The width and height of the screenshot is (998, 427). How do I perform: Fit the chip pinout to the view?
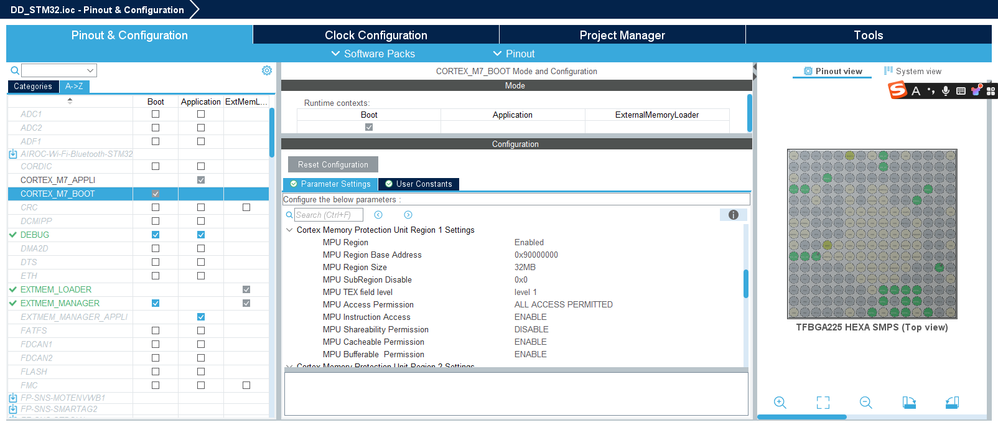(x=823, y=402)
